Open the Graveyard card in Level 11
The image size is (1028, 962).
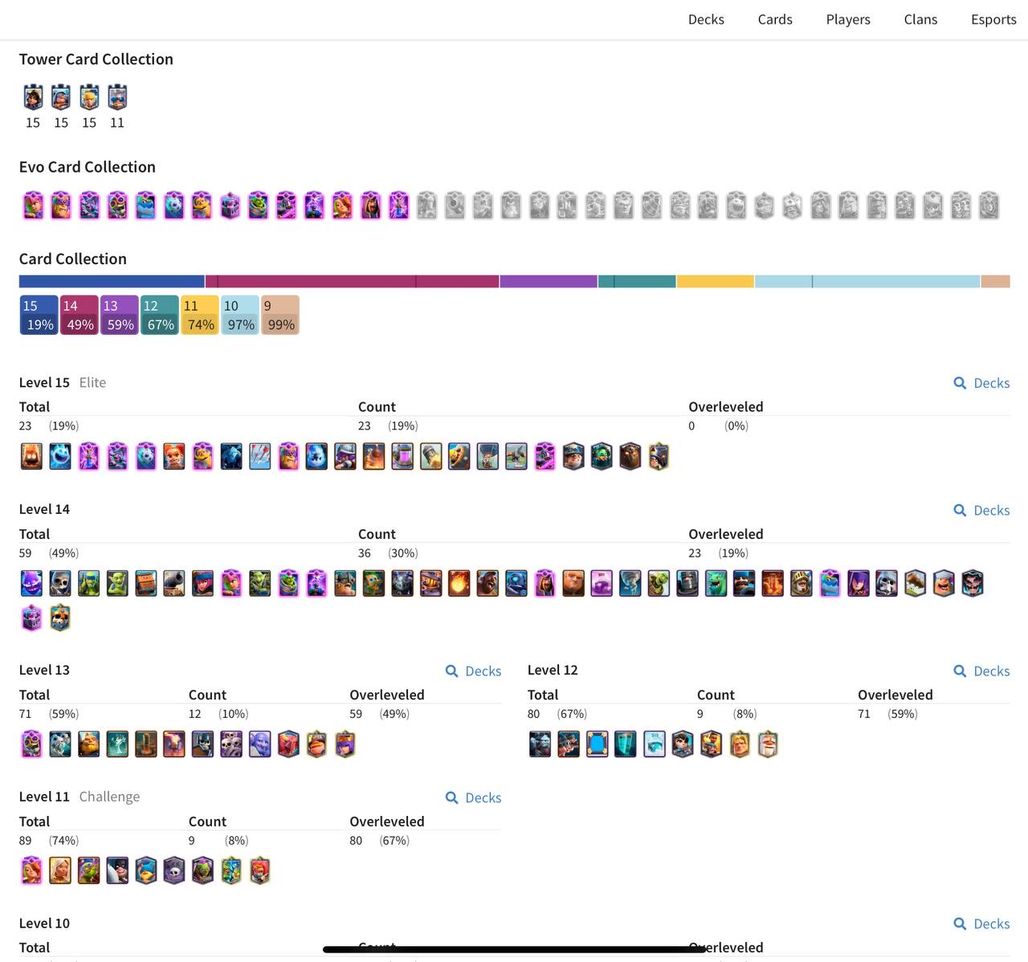(174, 871)
